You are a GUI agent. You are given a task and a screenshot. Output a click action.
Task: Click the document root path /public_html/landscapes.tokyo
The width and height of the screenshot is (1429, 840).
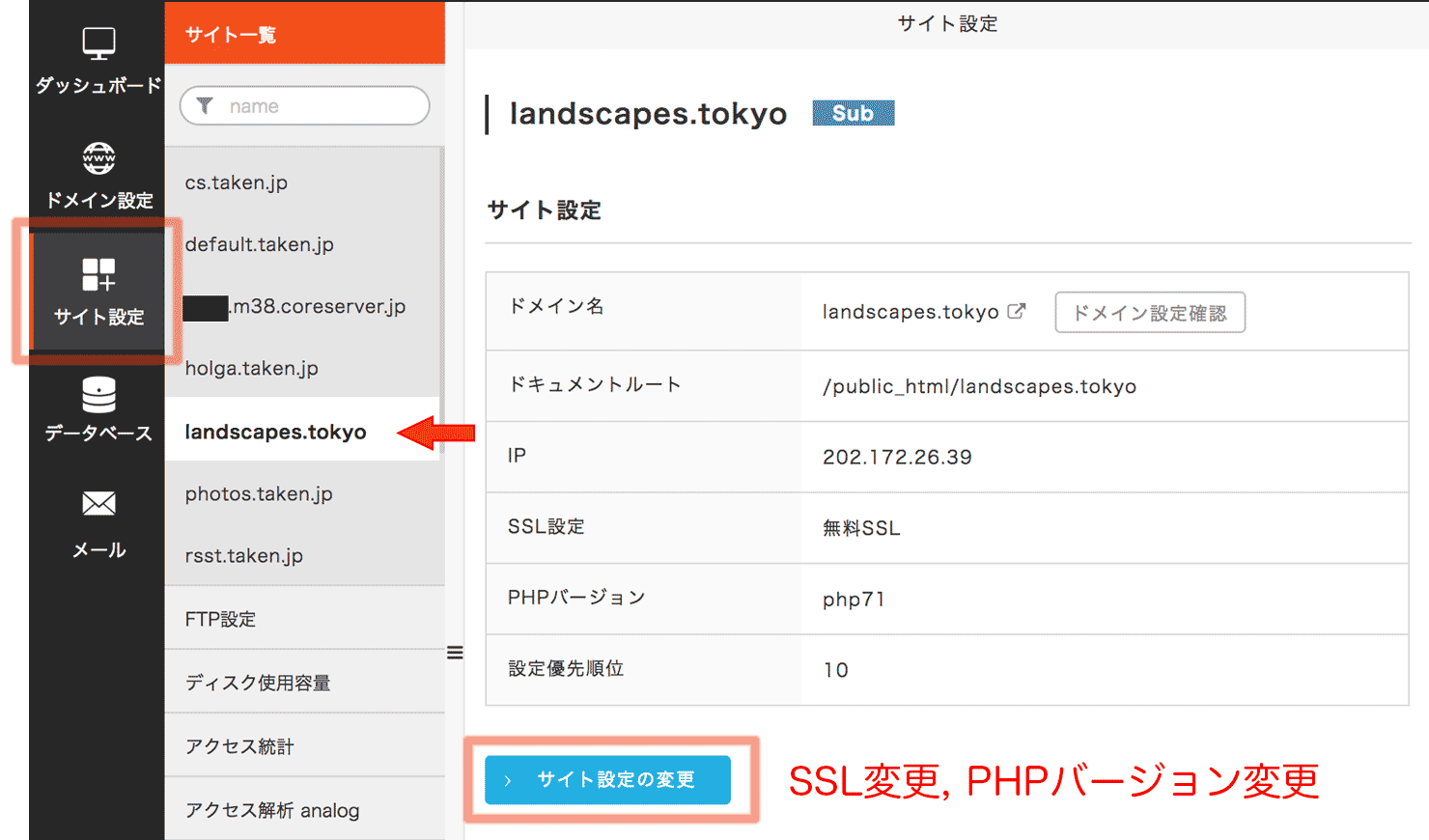tap(979, 386)
